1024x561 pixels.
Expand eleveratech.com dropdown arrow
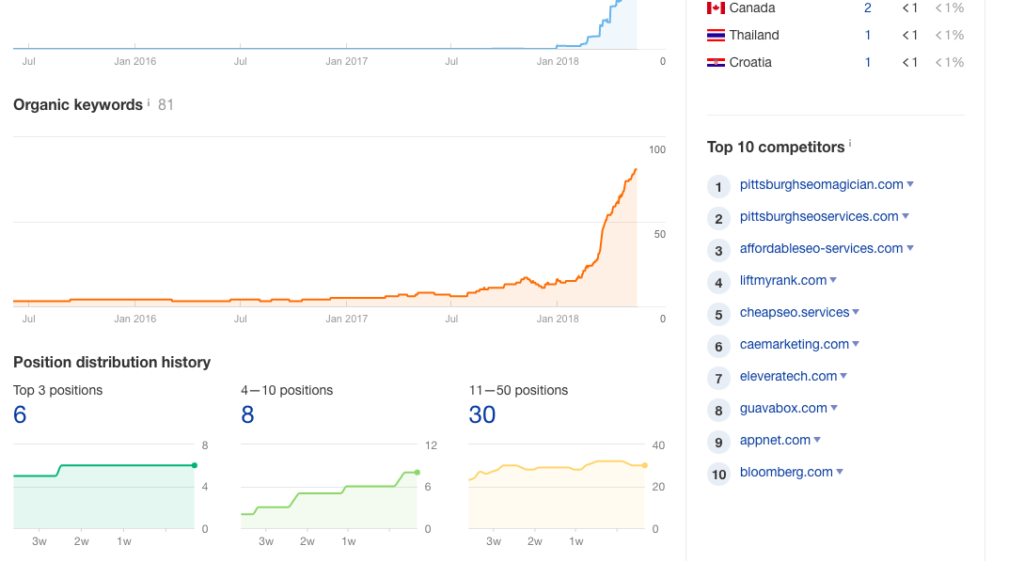coord(844,376)
